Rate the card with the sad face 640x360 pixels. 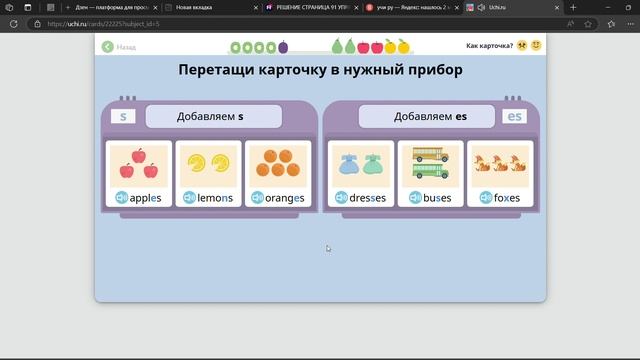click(x=522, y=45)
